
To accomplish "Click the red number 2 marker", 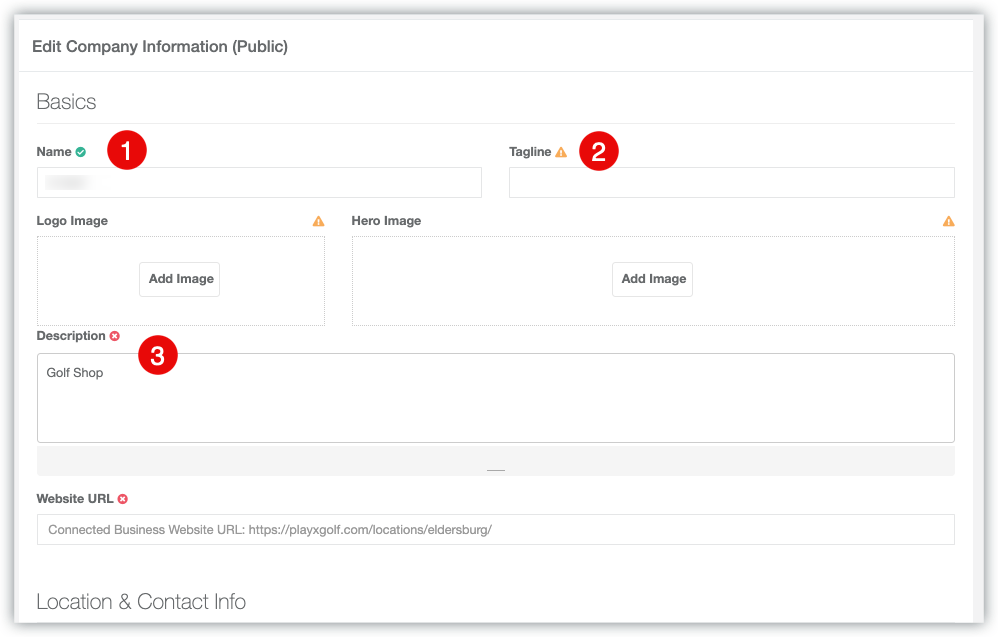I will pyautogui.click(x=599, y=152).
